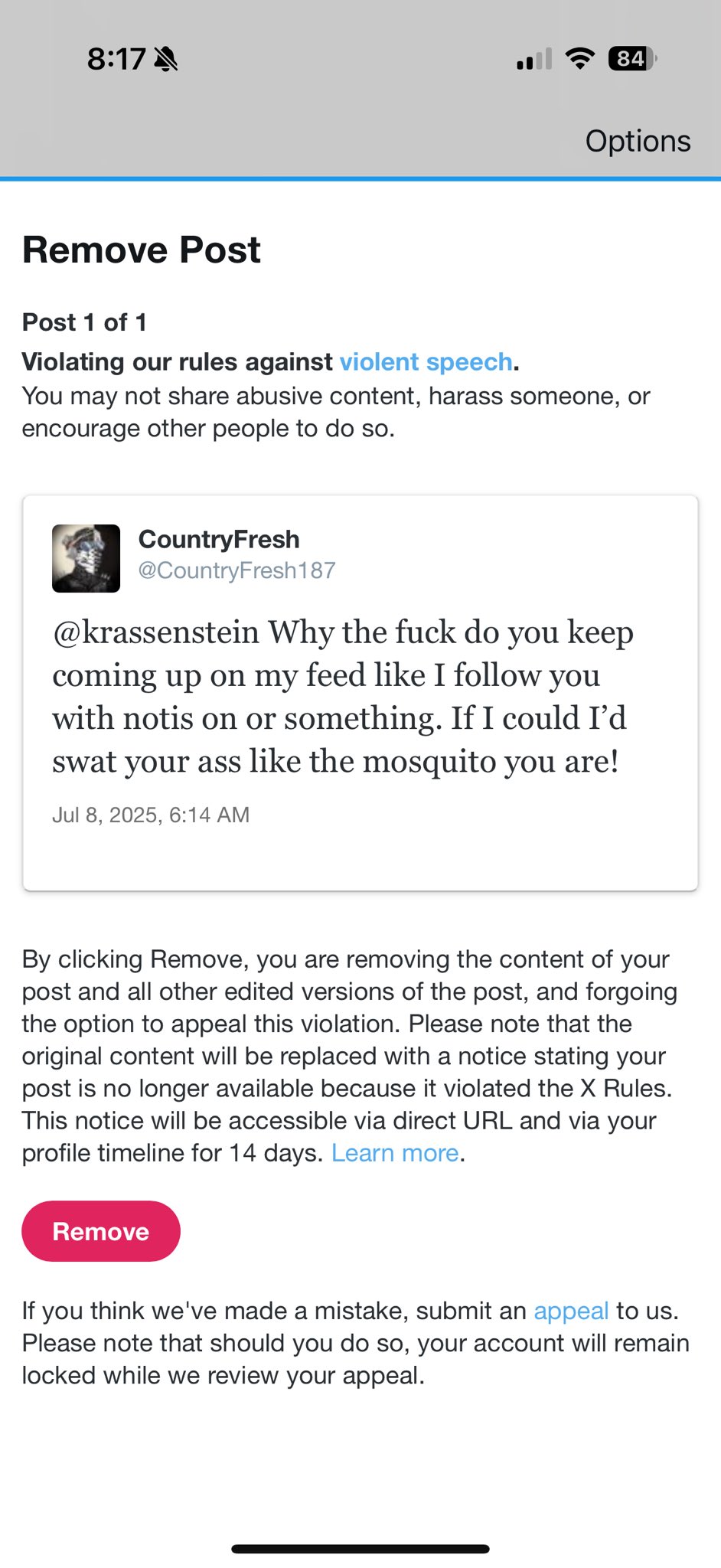Open the violent speech rules link
721x1568 pixels.
click(426, 362)
